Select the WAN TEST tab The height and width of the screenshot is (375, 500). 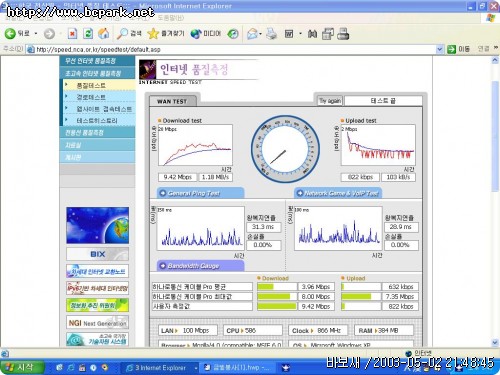172,101
